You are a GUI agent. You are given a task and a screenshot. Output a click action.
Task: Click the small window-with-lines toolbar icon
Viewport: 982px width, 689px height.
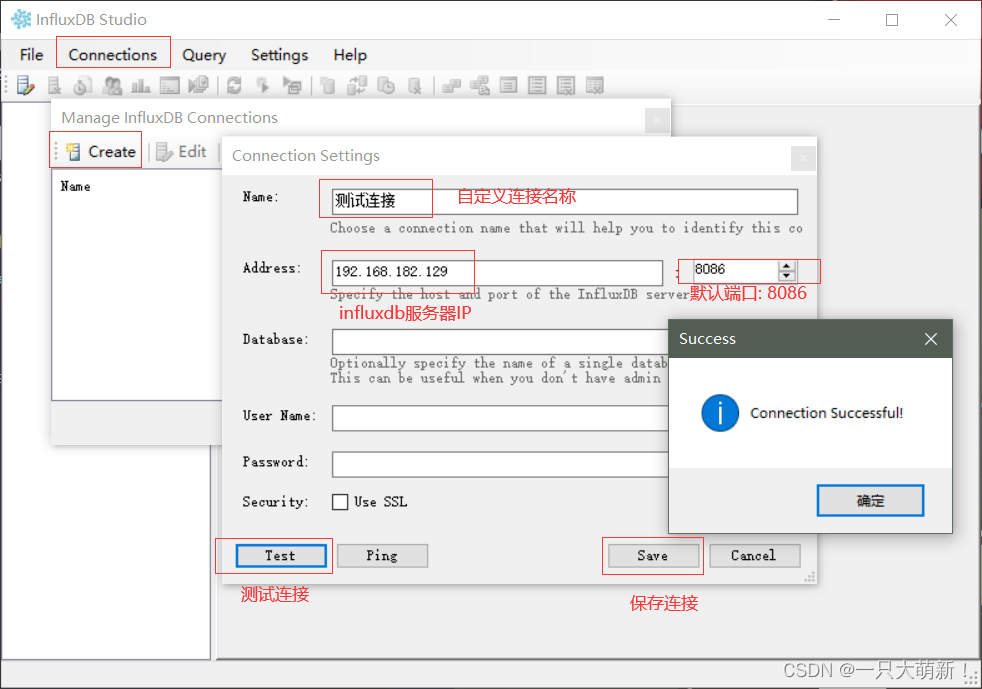(509, 85)
